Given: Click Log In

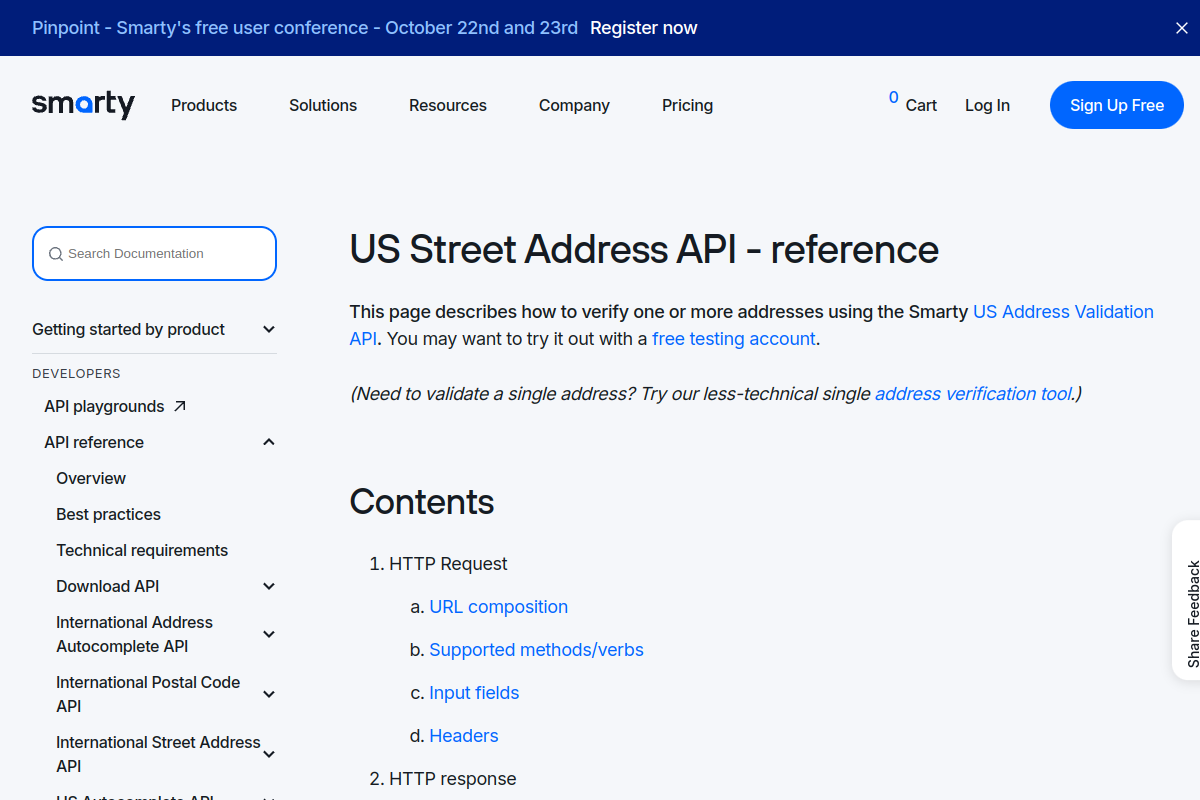Looking at the screenshot, I should (x=987, y=105).
